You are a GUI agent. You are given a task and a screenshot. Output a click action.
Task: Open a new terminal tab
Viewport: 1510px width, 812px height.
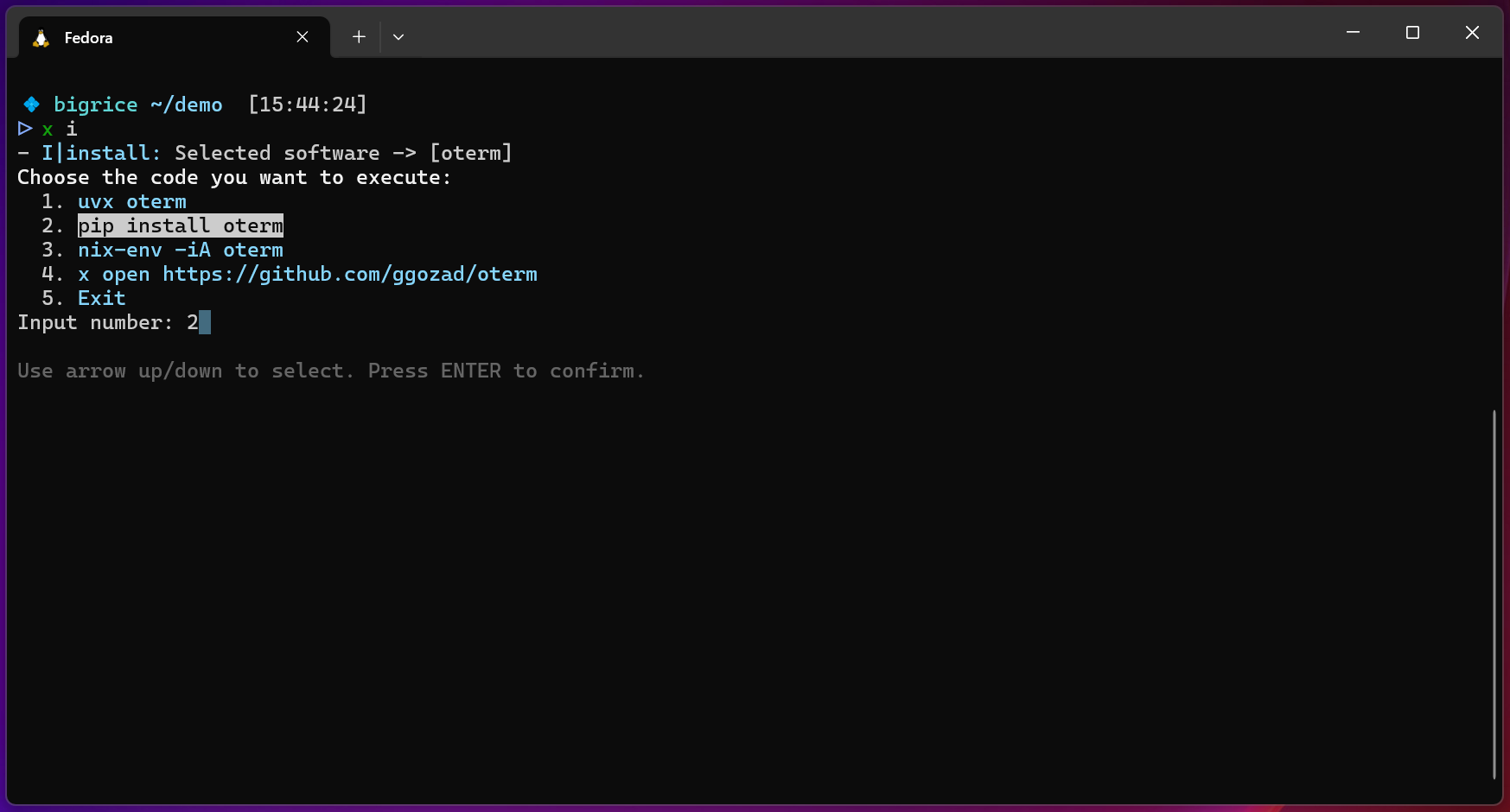click(x=359, y=37)
